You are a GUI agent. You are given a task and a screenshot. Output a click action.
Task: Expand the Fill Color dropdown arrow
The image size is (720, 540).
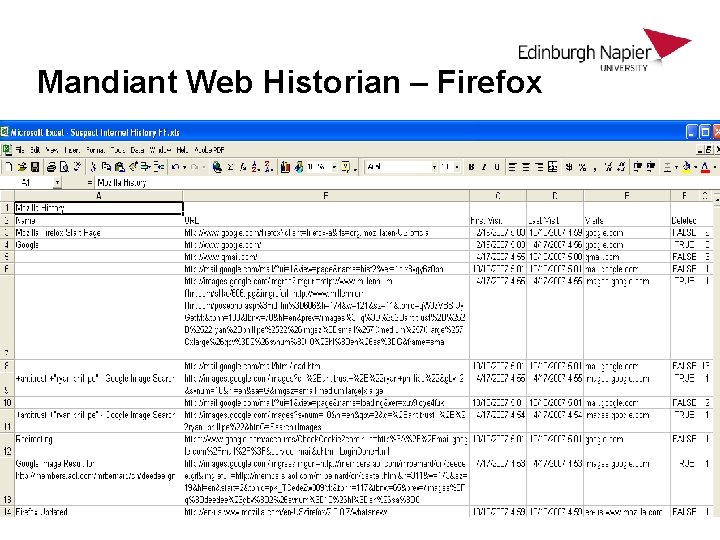point(696,167)
